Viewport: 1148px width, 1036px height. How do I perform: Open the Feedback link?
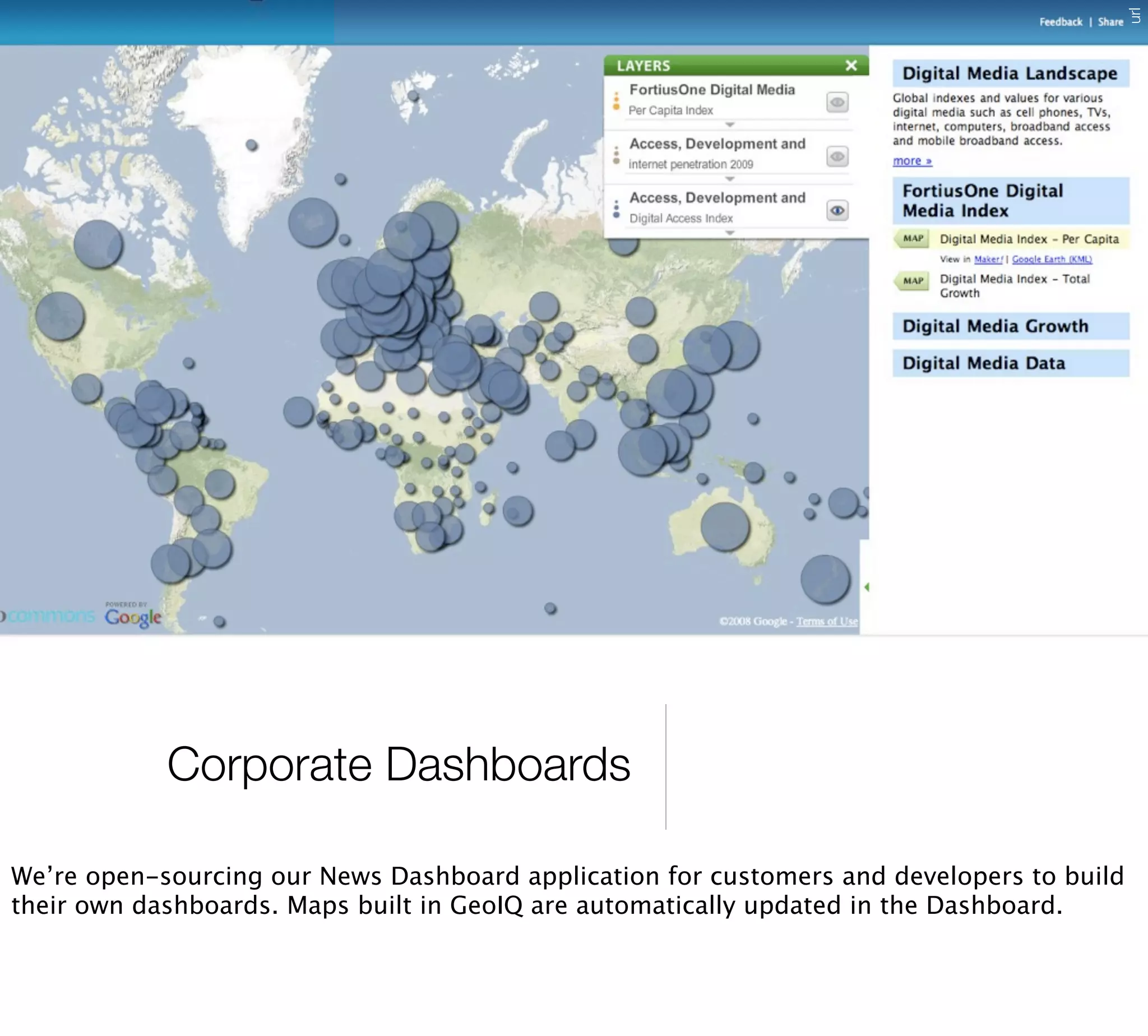[x=1061, y=22]
